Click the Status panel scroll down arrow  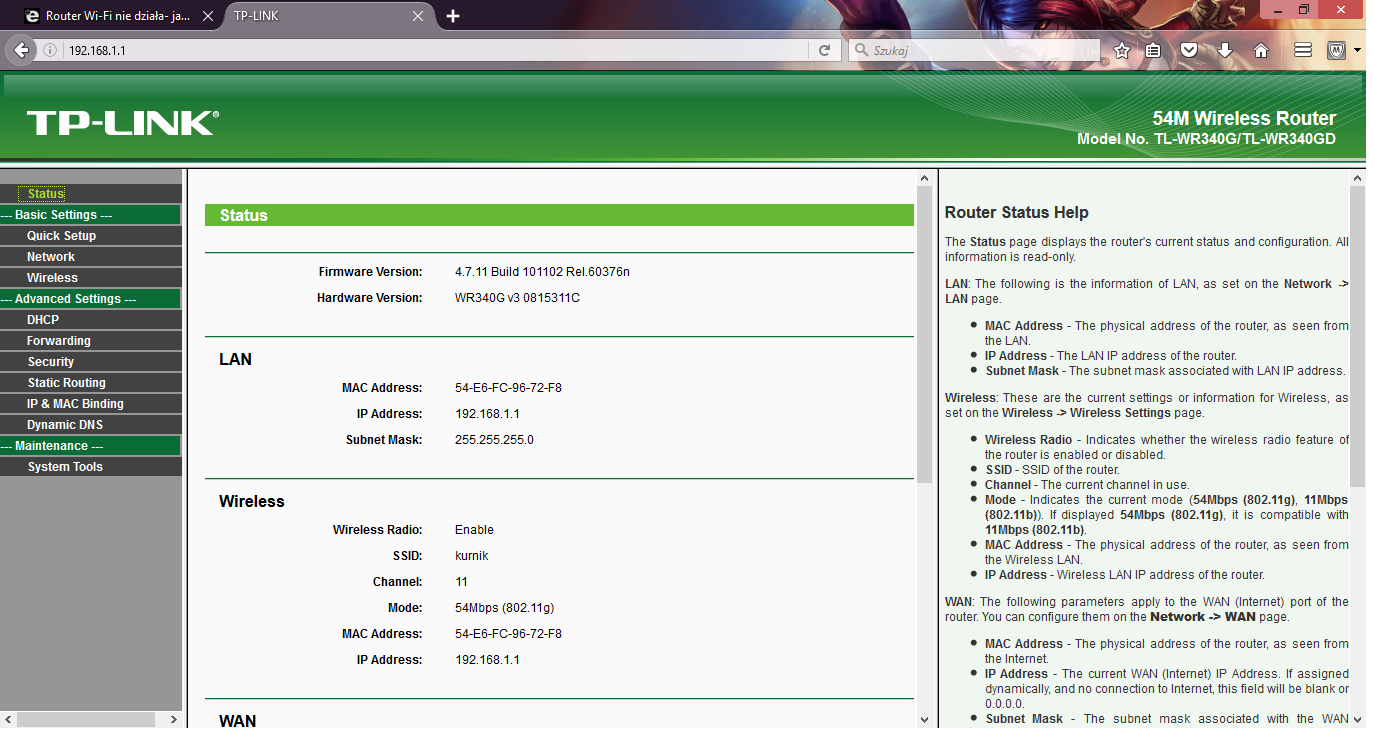tap(924, 718)
